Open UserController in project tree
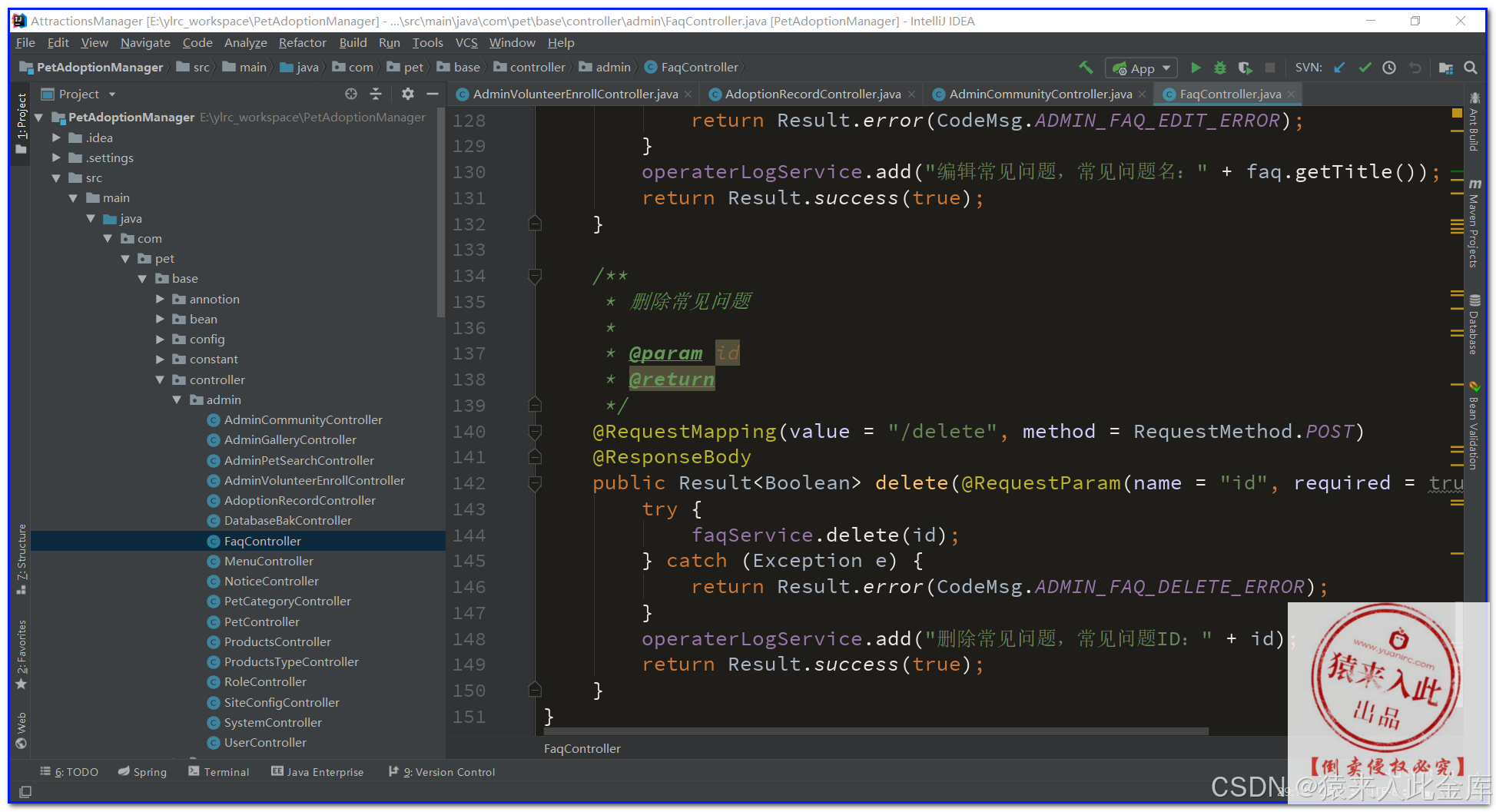Screen dimensions: 1496x812 click(265, 742)
